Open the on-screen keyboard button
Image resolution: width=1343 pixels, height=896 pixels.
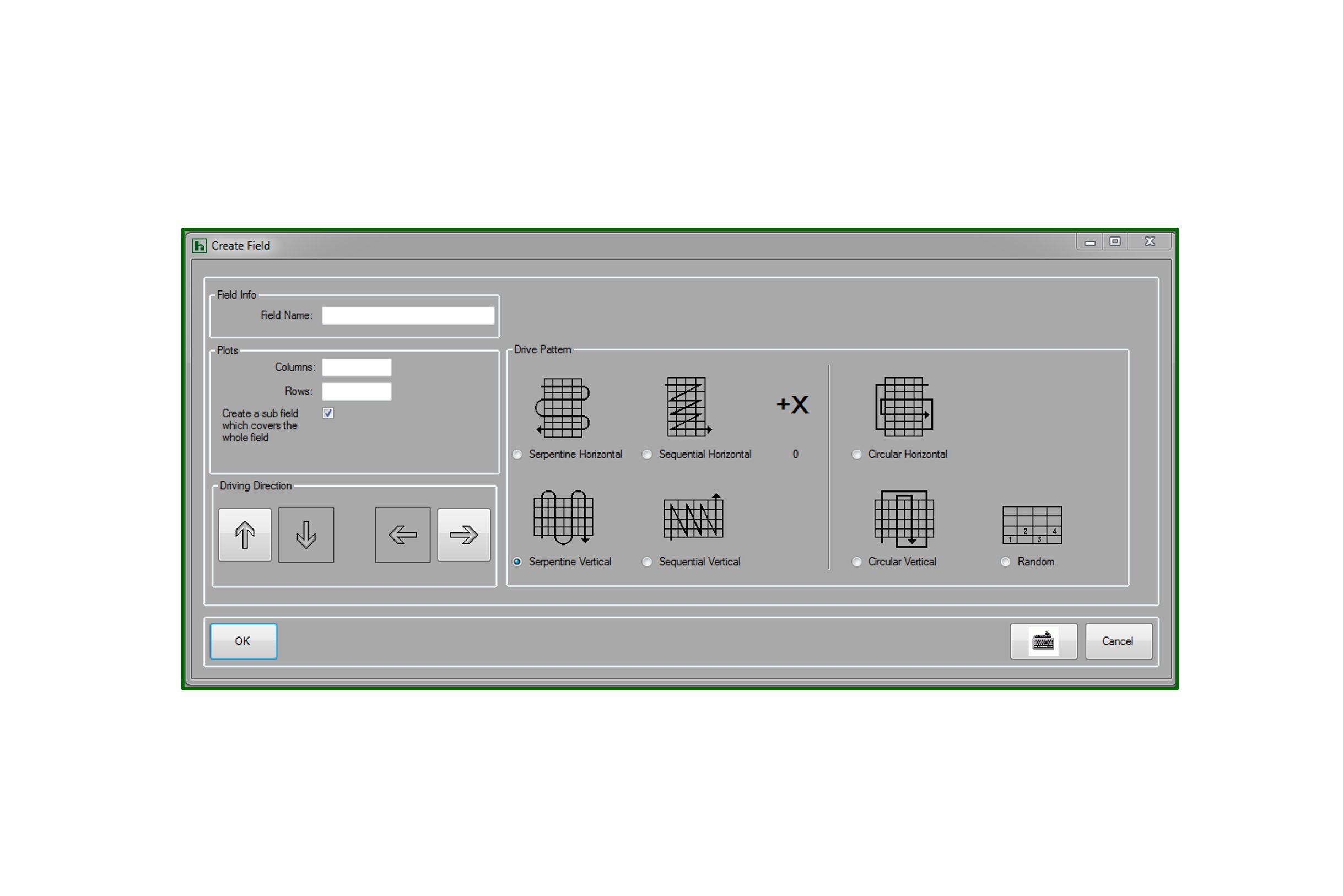point(1044,641)
